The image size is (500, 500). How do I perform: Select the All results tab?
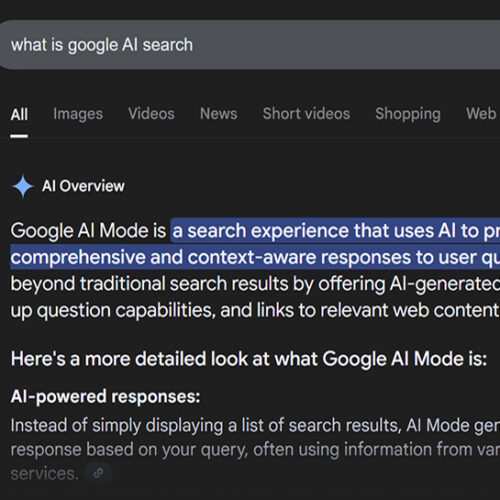coord(19,114)
